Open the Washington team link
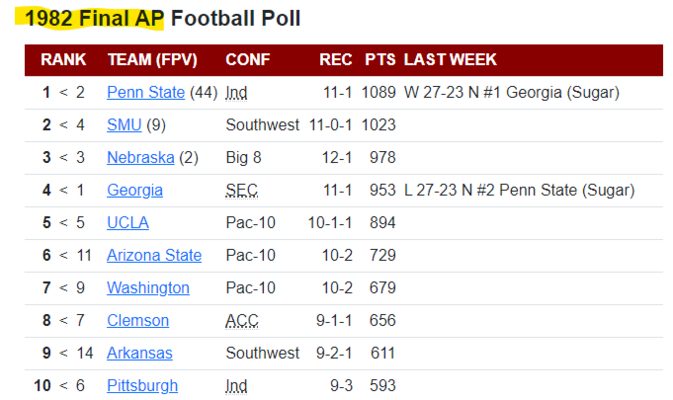 click(148, 288)
